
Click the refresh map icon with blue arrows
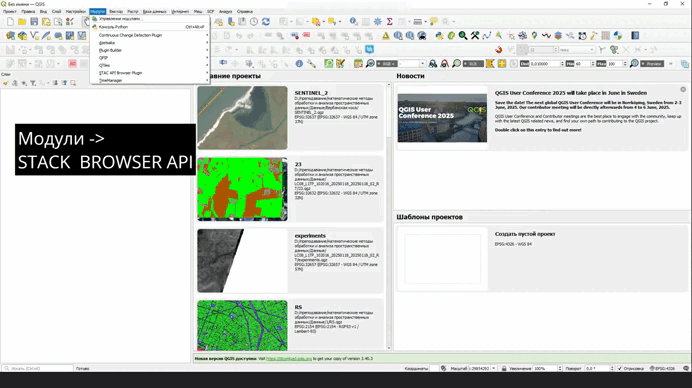tap(266, 22)
